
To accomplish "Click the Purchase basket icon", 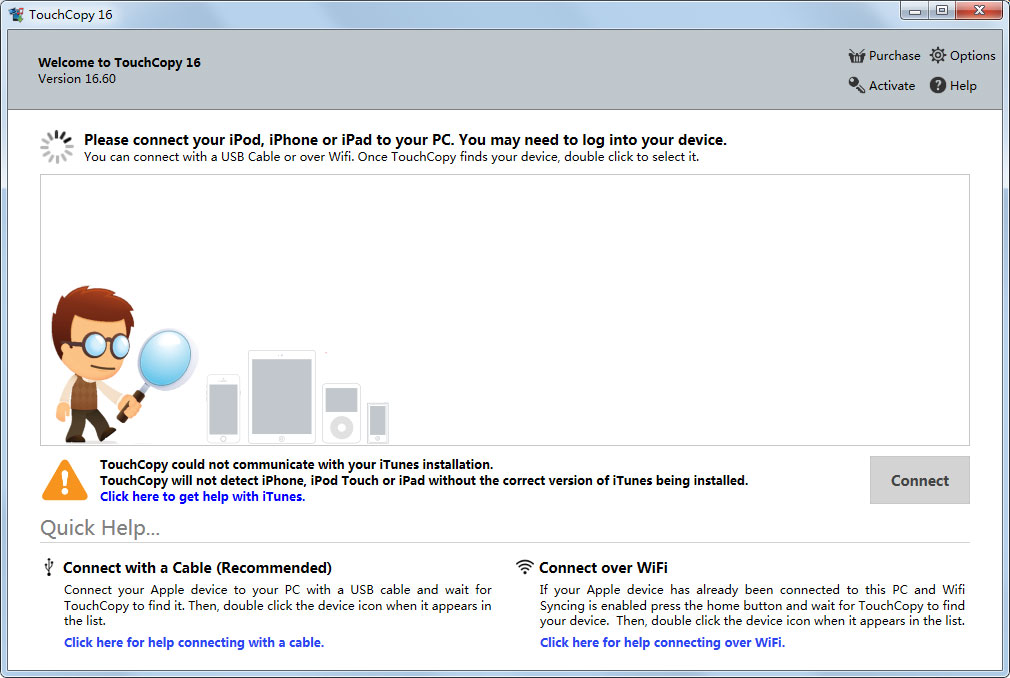I will (x=856, y=56).
